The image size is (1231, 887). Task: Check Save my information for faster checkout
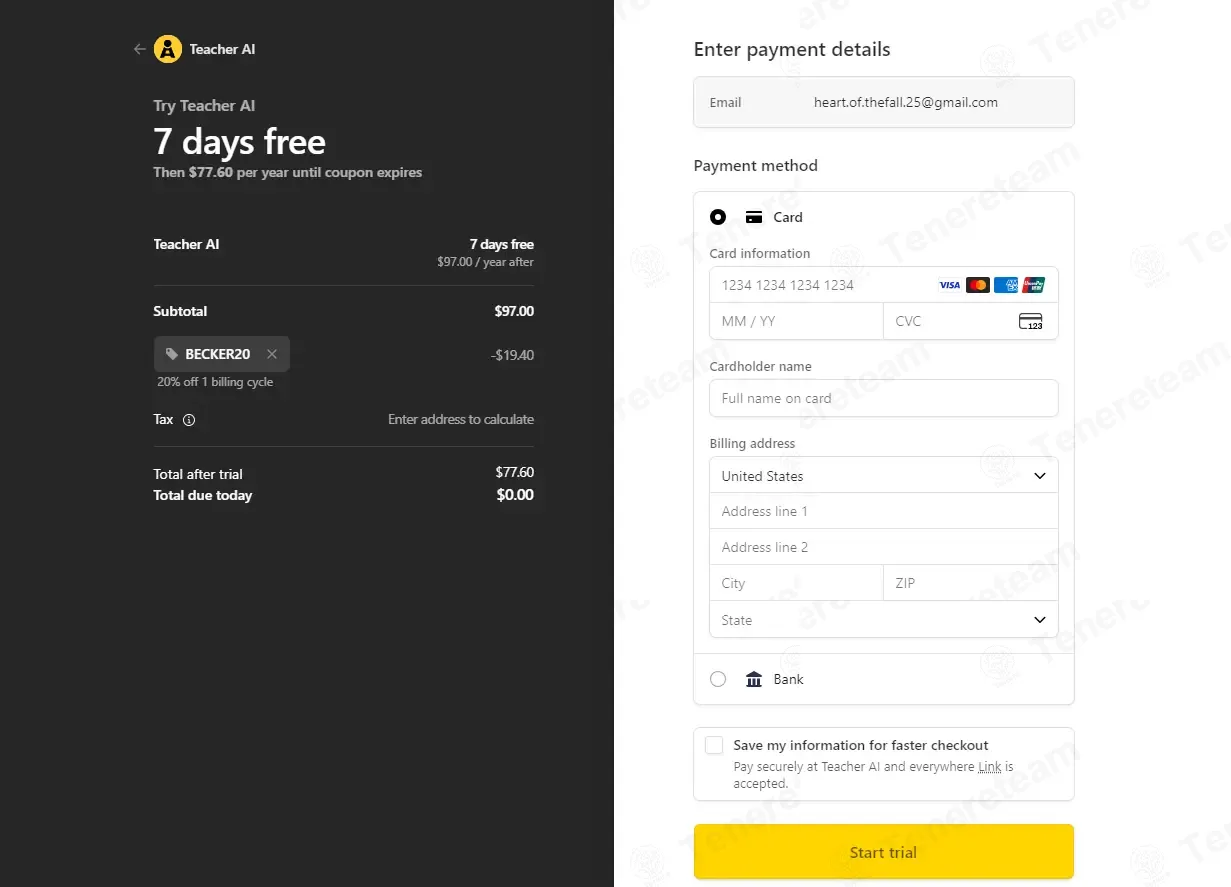[x=714, y=745]
